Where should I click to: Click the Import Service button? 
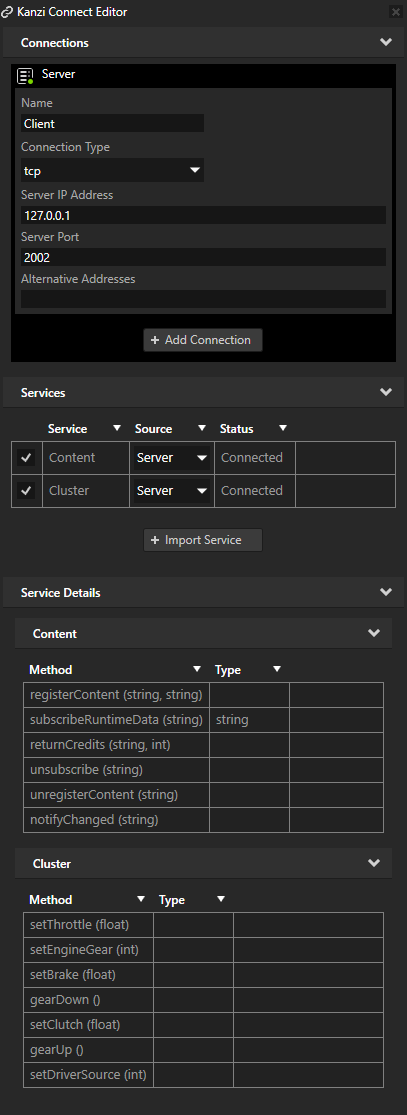pyautogui.click(x=203, y=540)
